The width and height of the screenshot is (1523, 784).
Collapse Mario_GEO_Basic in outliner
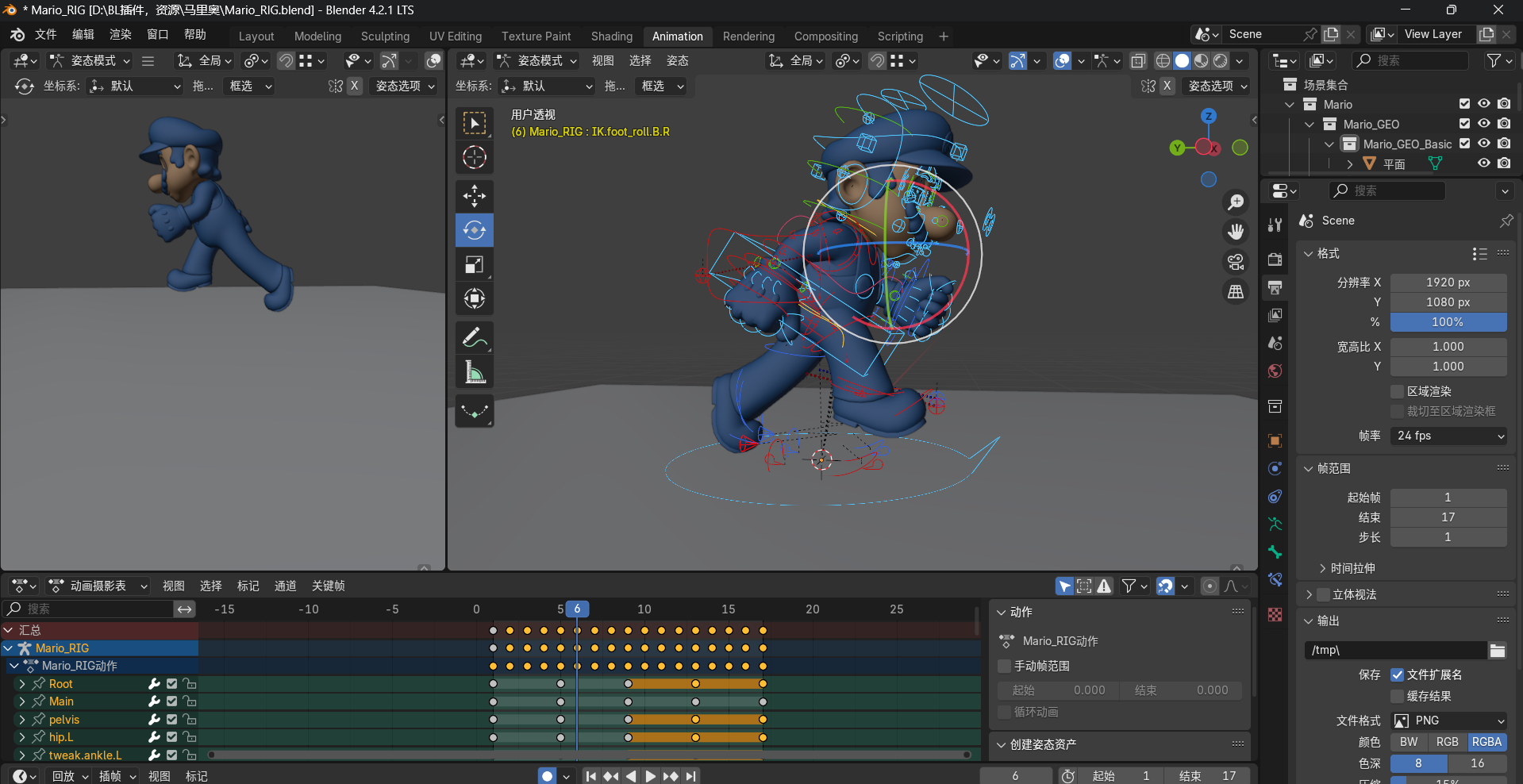(x=1329, y=144)
